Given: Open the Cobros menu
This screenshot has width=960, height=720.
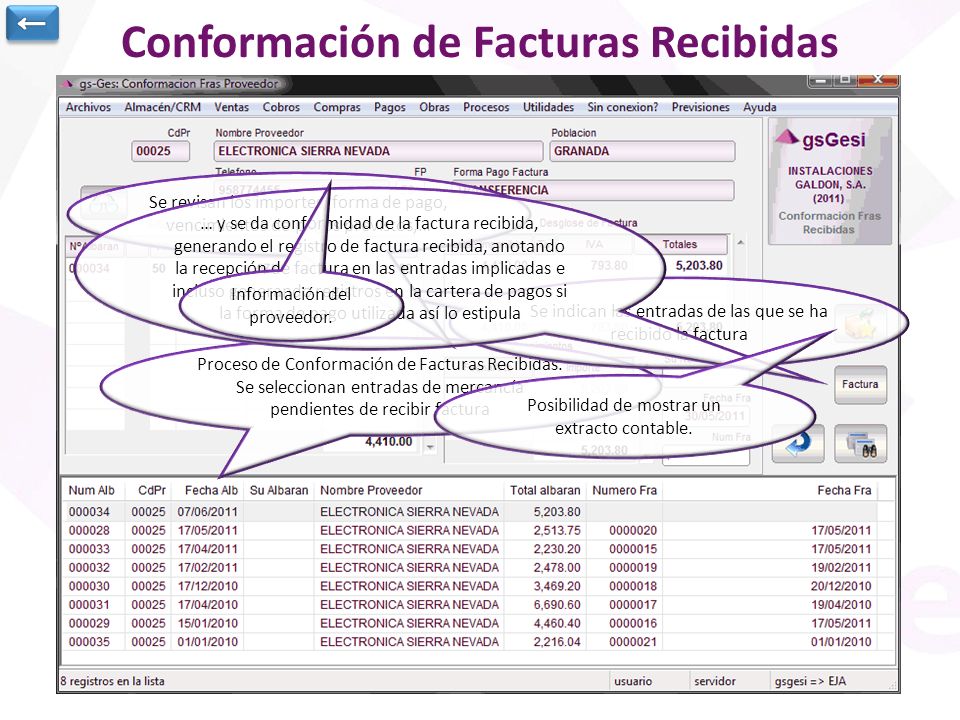Looking at the screenshot, I should coord(281,107).
